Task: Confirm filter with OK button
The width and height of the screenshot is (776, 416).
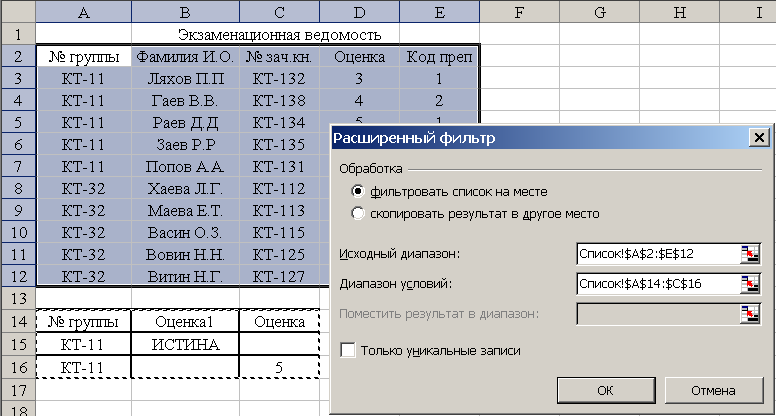Action: pos(606,390)
